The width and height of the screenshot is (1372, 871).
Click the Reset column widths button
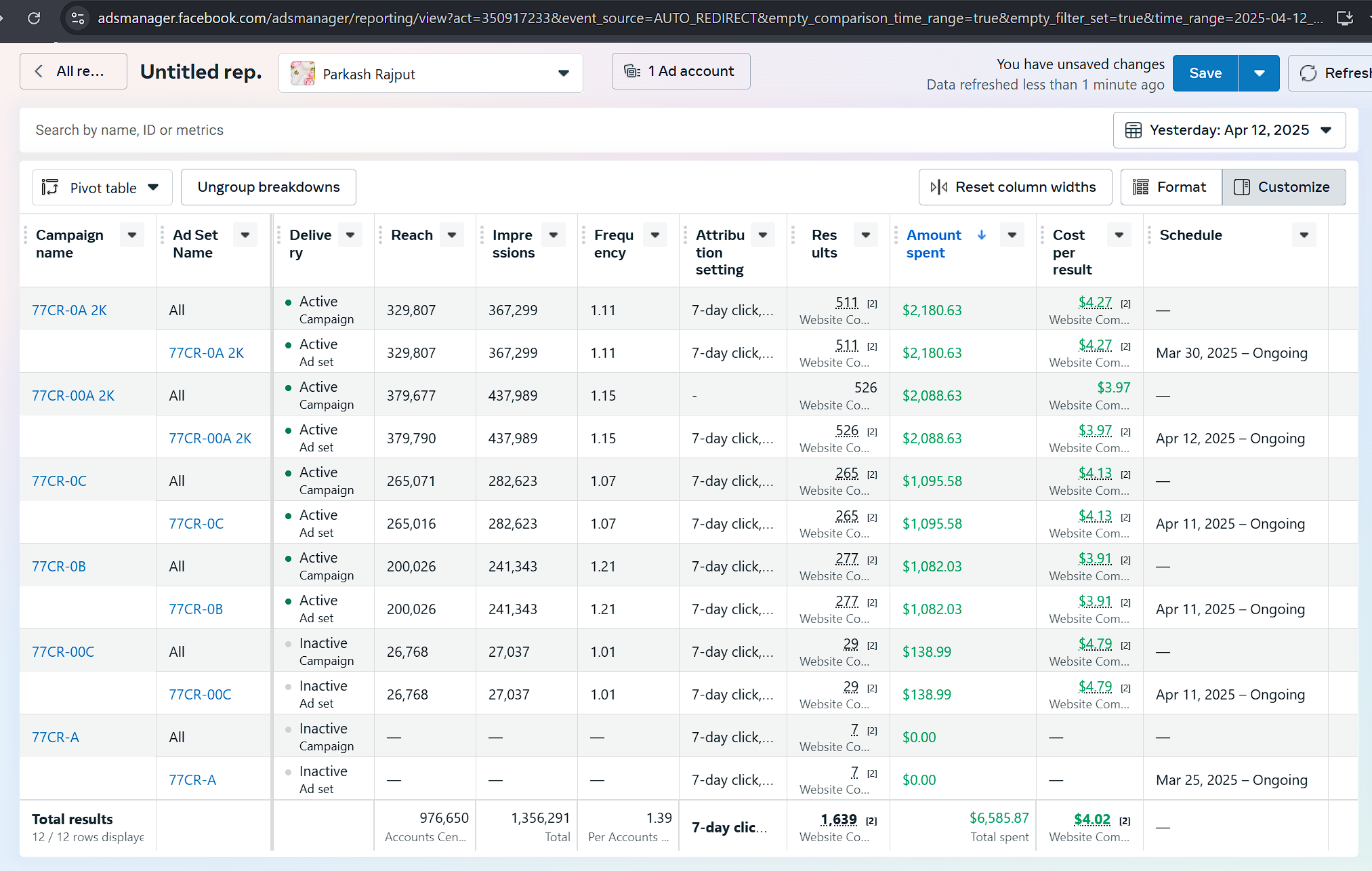1014,187
